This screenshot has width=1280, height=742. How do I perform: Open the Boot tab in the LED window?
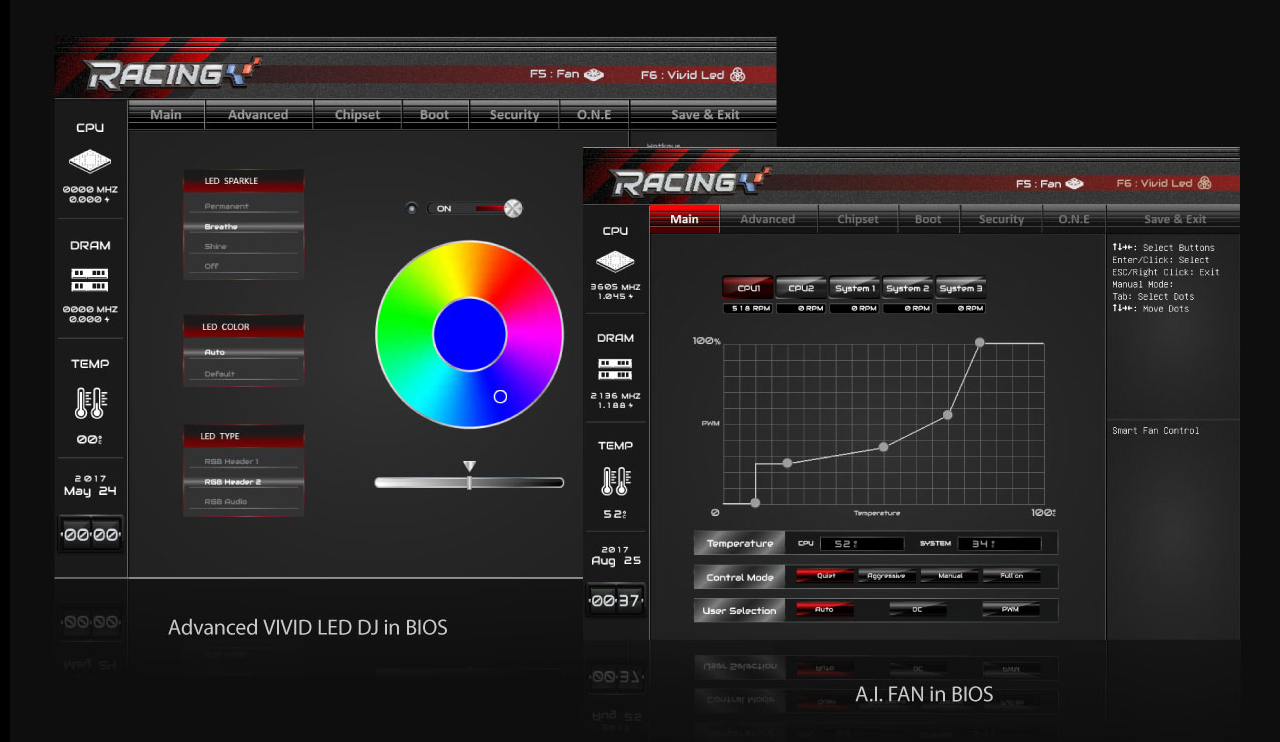tap(434, 115)
